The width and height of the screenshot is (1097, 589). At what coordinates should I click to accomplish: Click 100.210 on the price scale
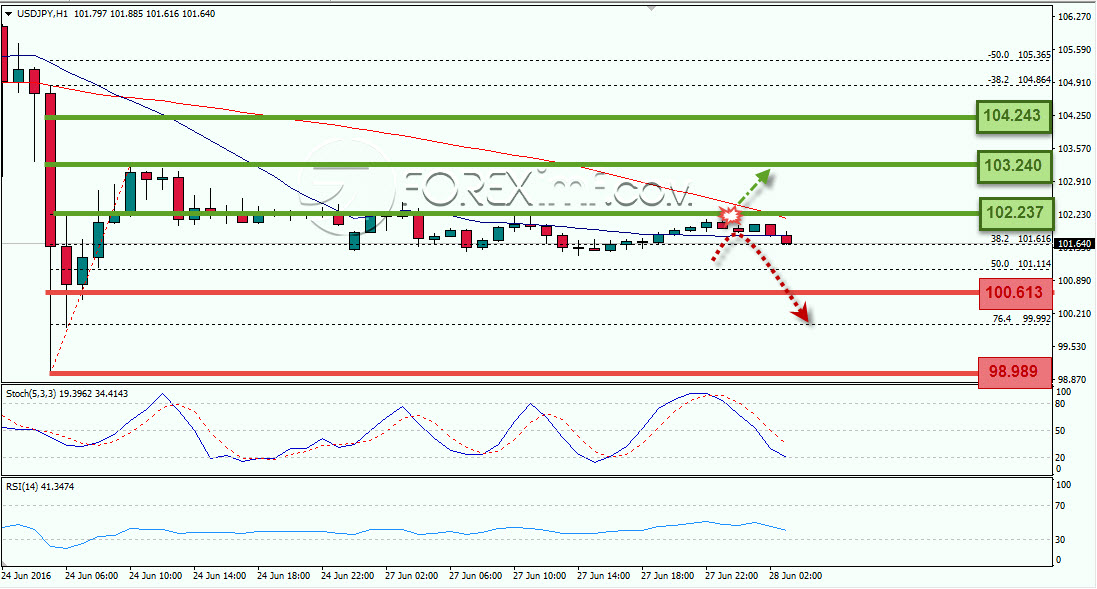point(1075,313)
